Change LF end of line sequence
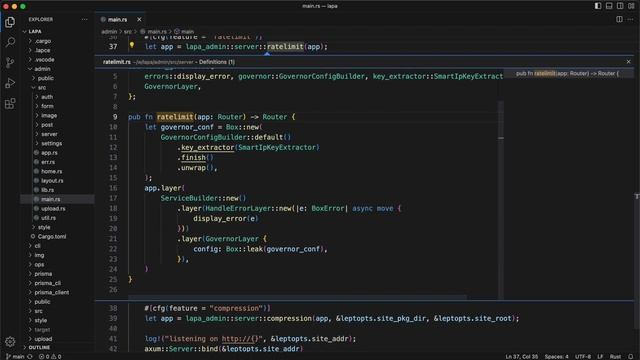This screenshot has width=640, height=360. point(600,356)
